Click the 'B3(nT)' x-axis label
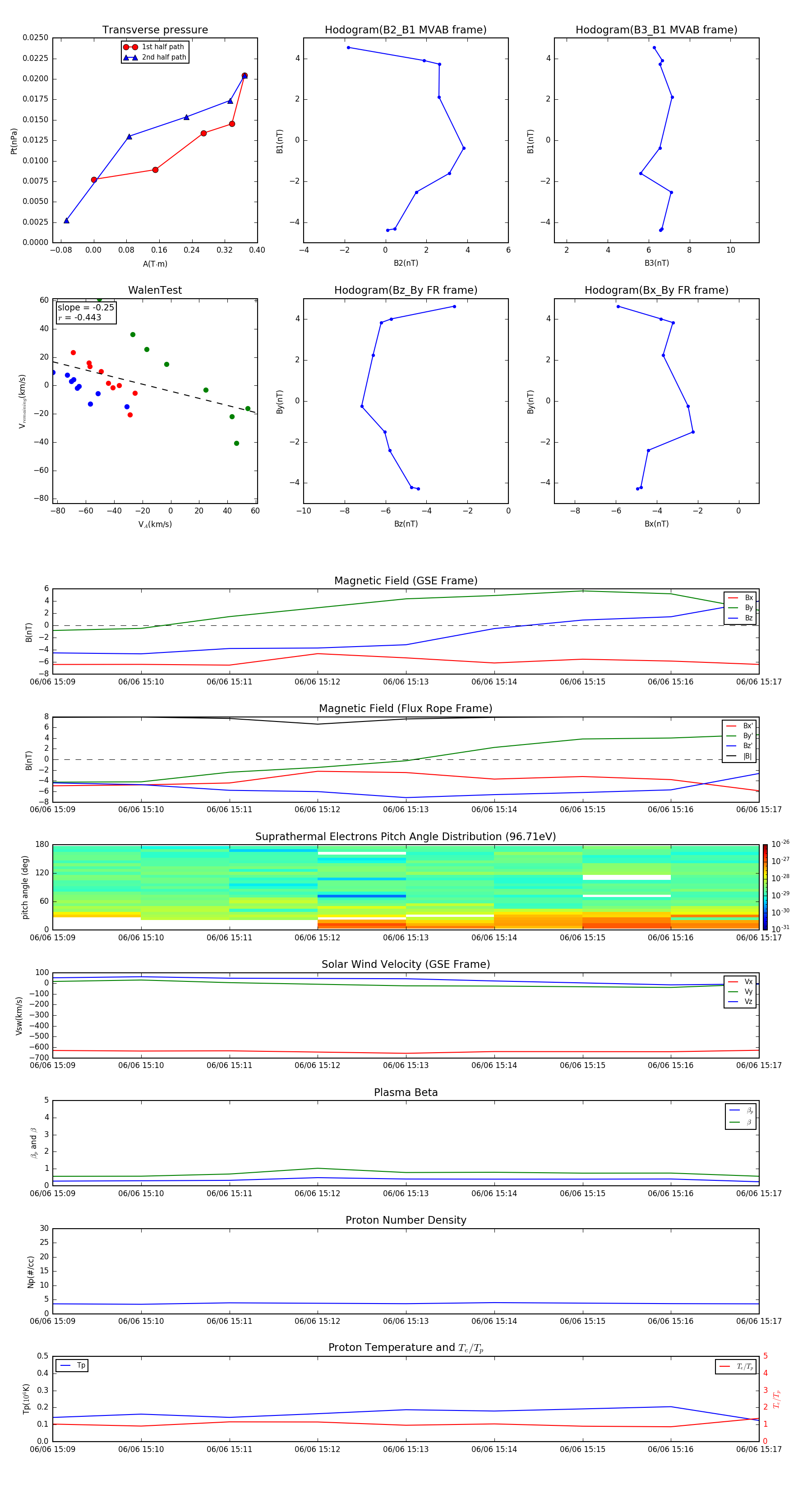 click(656, 263)
